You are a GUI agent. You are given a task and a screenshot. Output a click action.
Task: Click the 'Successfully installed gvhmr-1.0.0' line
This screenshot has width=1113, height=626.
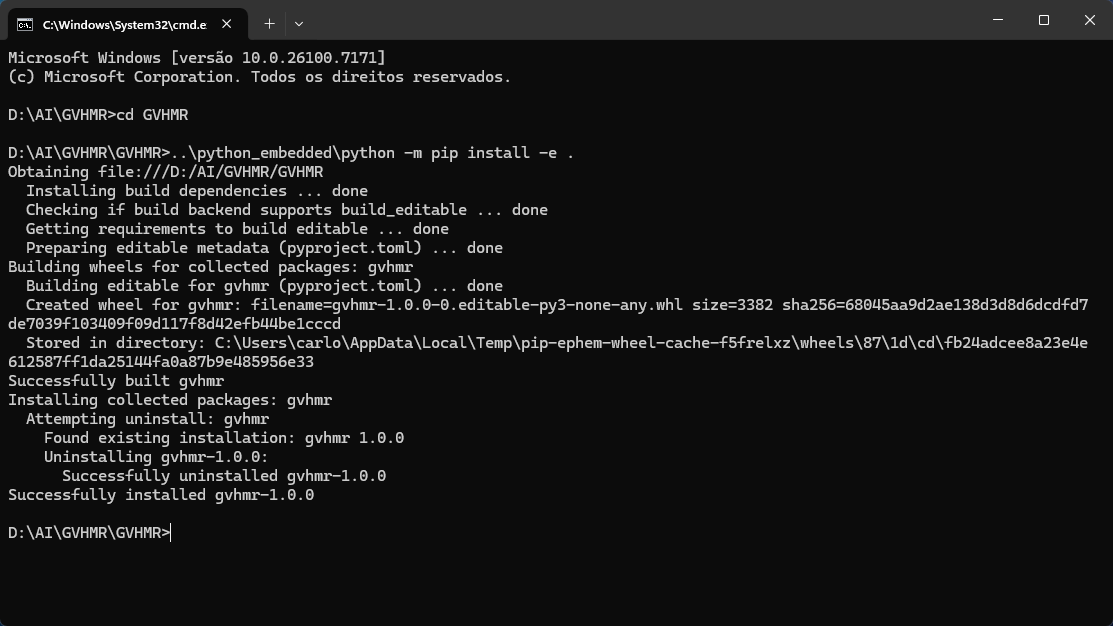[161, 495]
